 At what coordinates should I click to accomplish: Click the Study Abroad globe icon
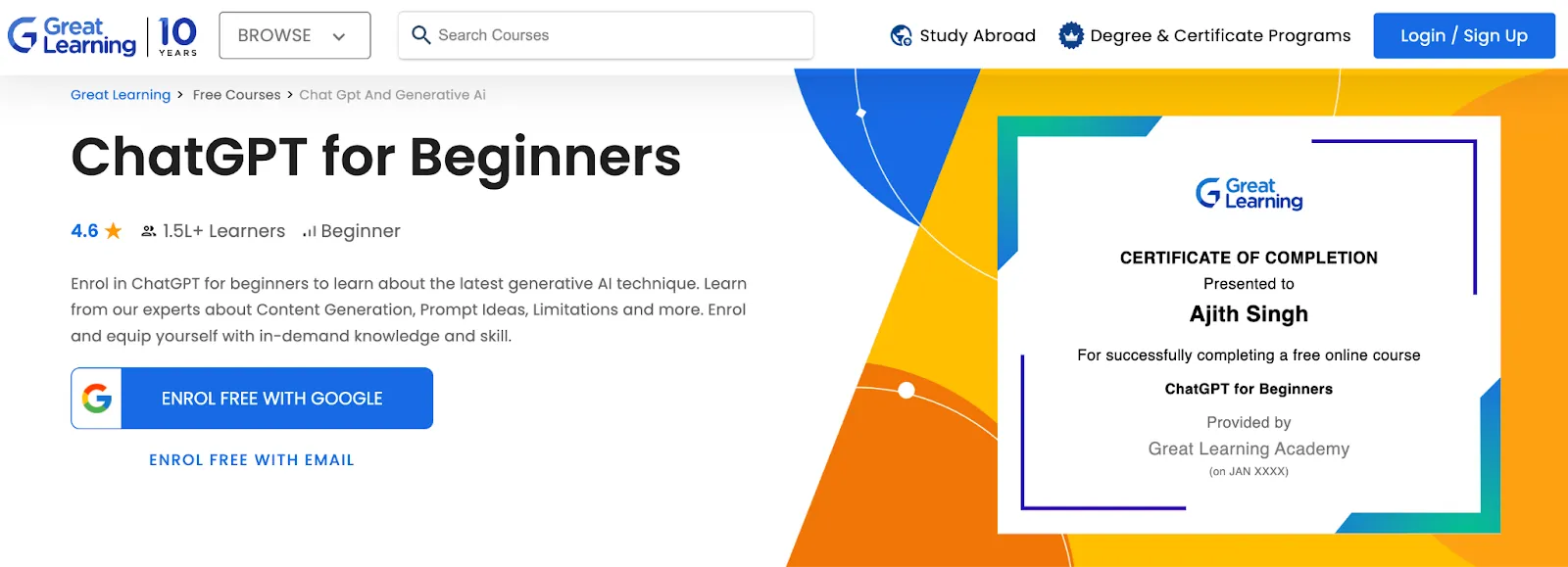point(901,36)
